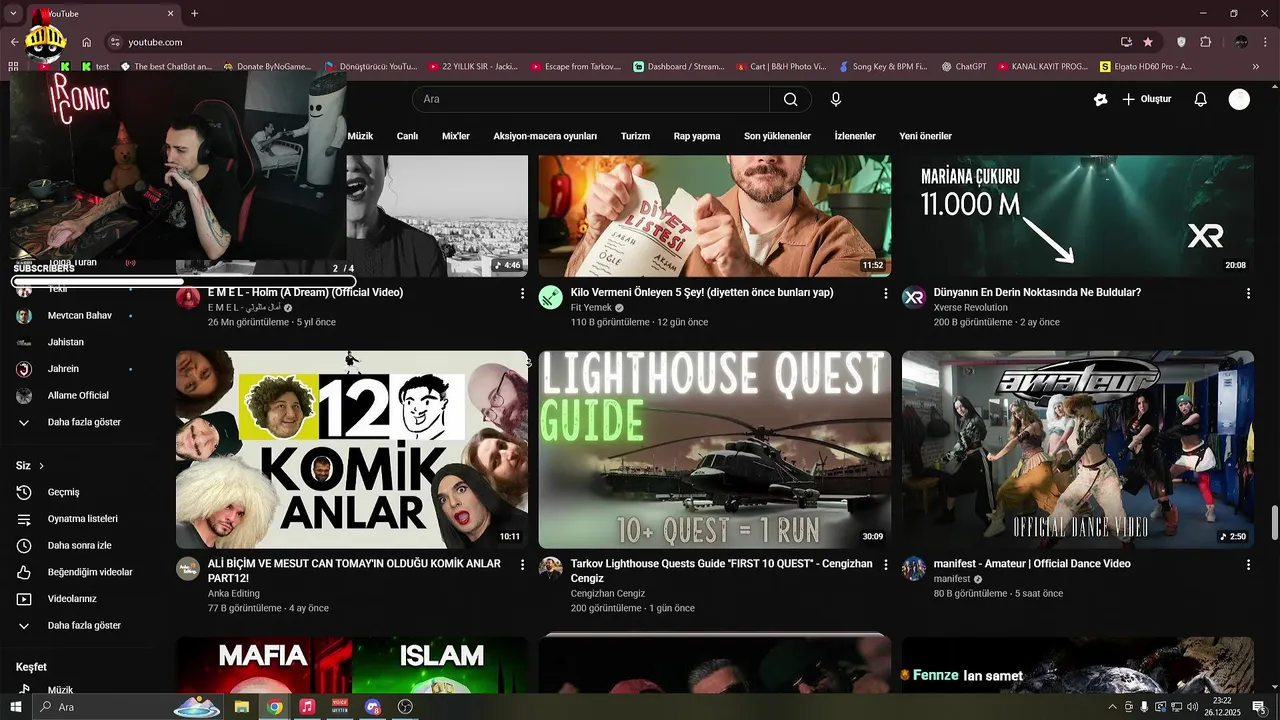Open Allame Official subscription channel
This screenshot has width=1280, height=720.
coord(78,395)
